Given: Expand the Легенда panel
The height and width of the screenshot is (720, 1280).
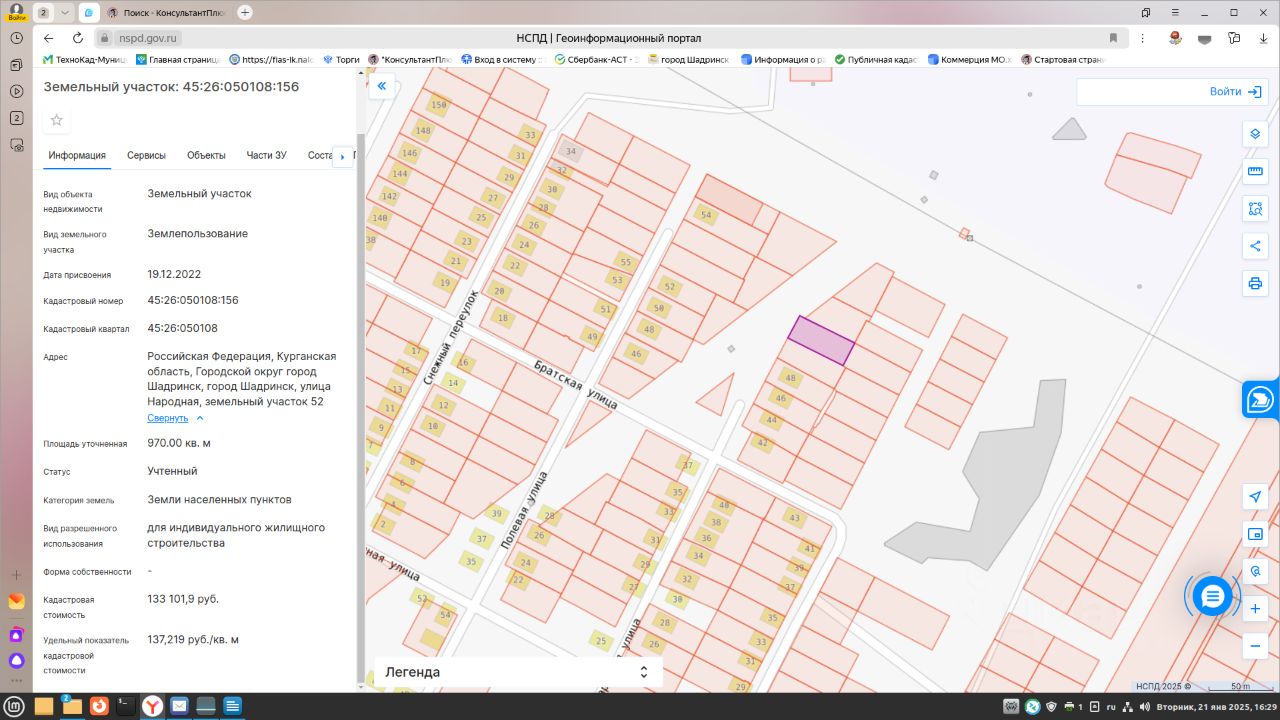Looking at the screenshot, I should [x=518, y=672].
